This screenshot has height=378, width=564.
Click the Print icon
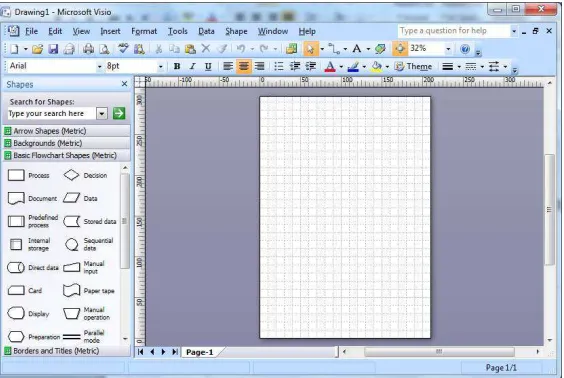pyautogui.click(x=88, y=49)
